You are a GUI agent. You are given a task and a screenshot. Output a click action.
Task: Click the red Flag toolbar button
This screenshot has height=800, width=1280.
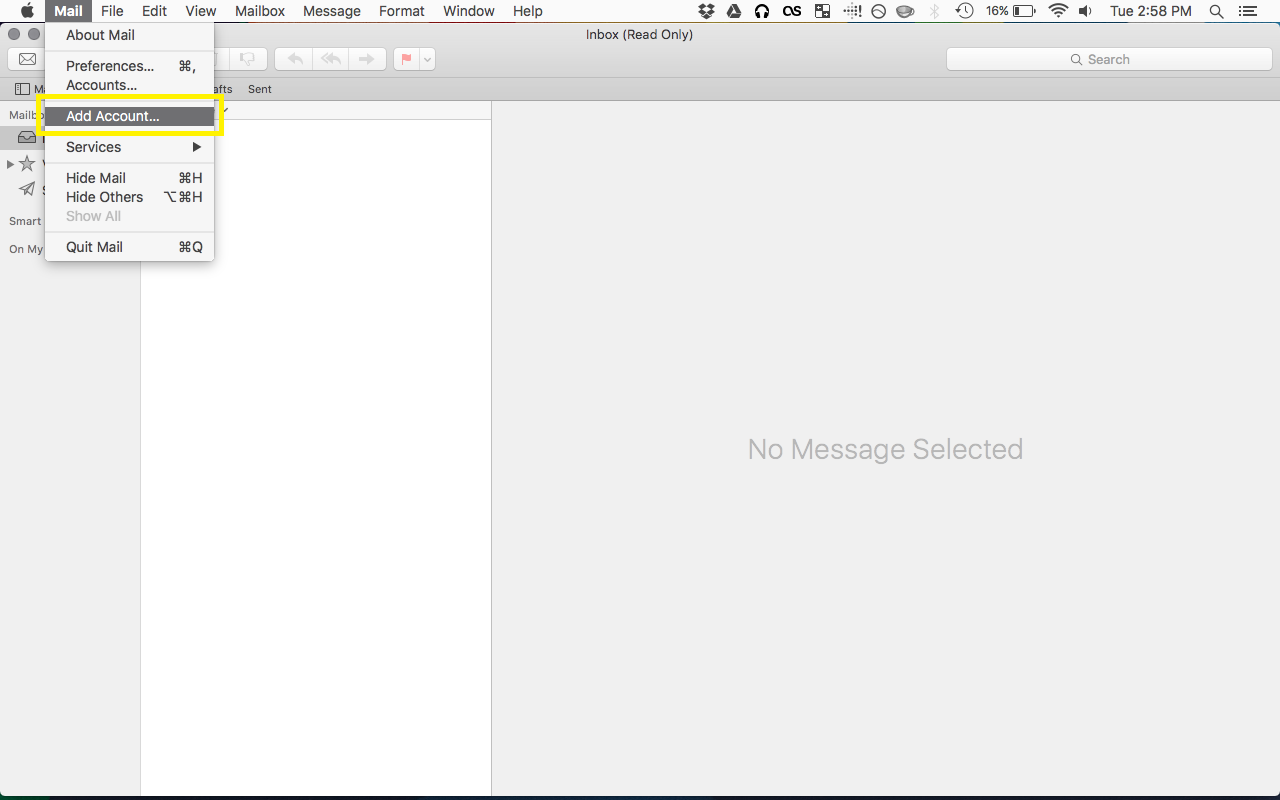point(406,59)
